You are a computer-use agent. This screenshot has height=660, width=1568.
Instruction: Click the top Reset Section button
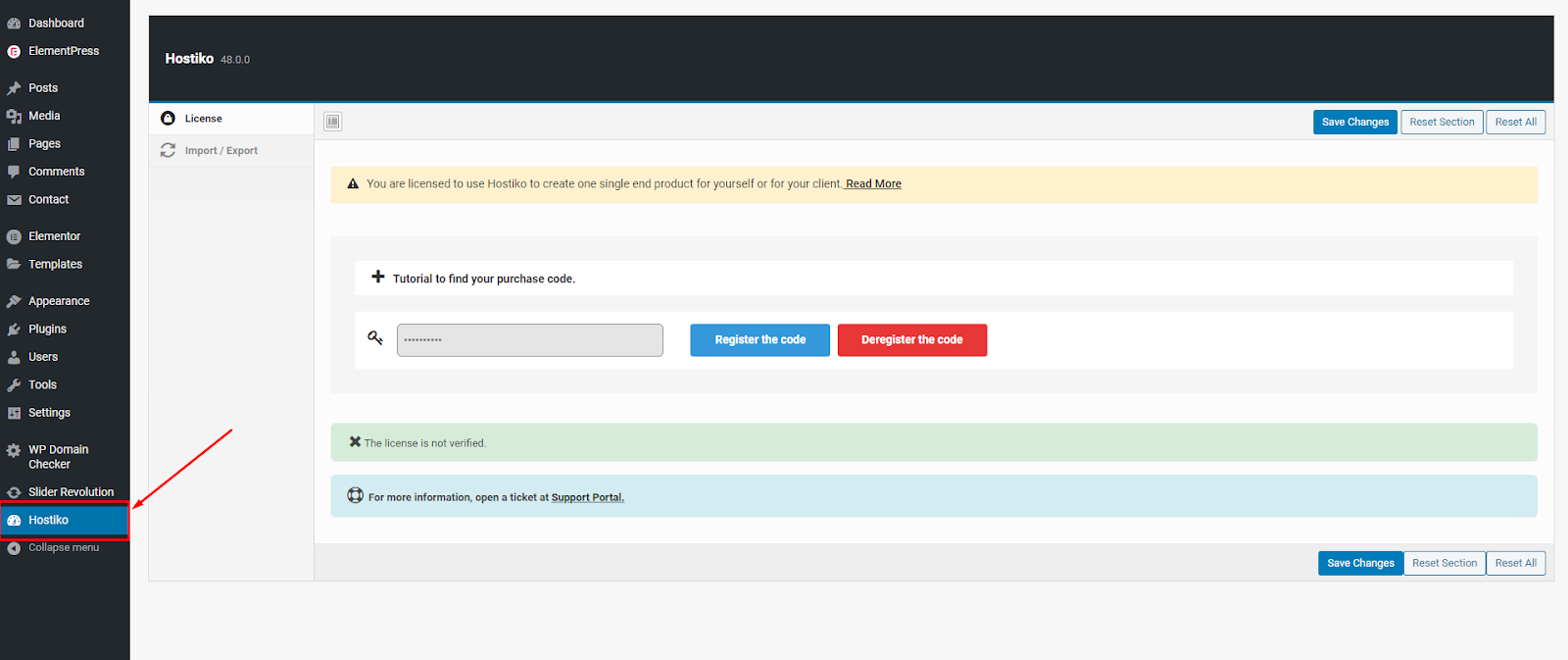(1442, 123)
